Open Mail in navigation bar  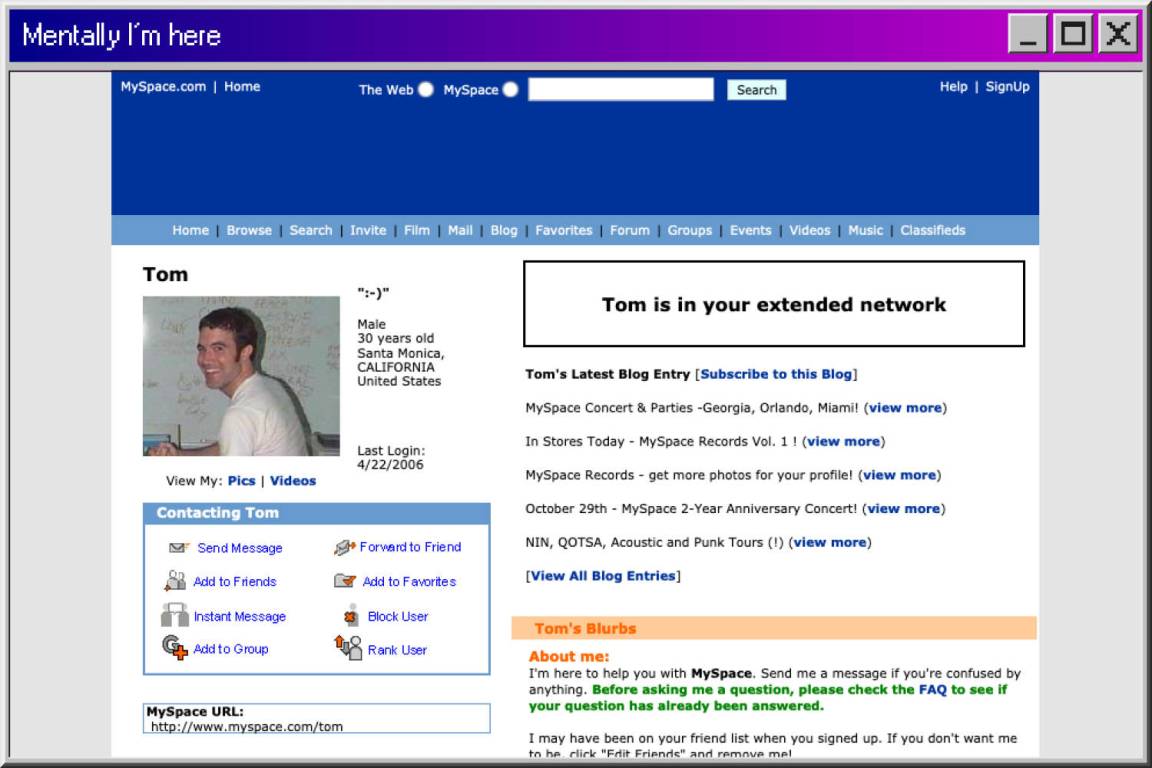click(460, 230)
